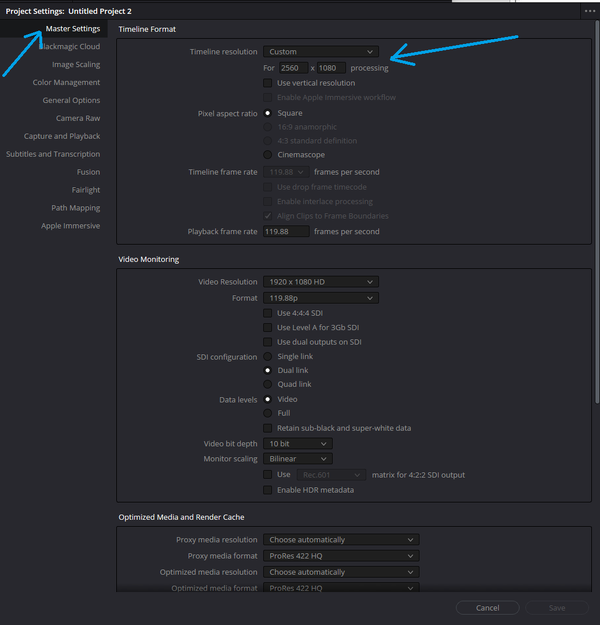The width and height of the screenshot is (600, 625).
Task: Open Timeline resolution dropdown
Action: 320,51
